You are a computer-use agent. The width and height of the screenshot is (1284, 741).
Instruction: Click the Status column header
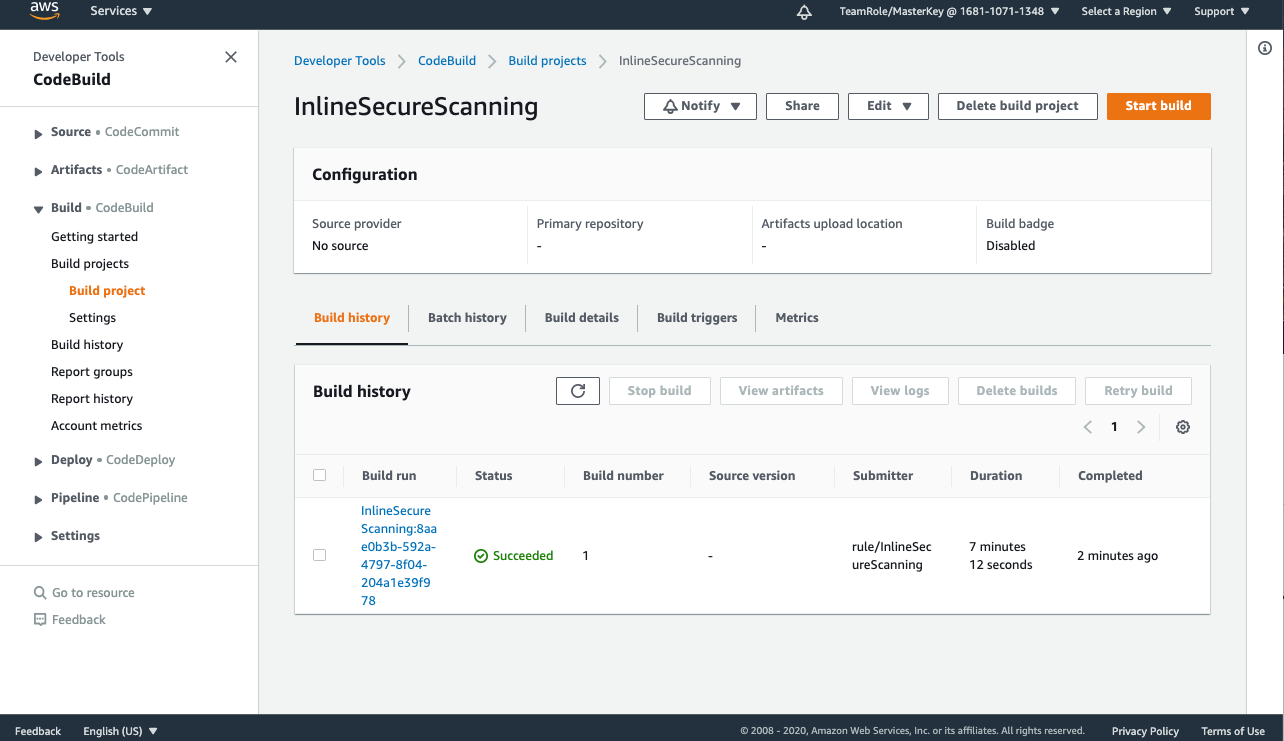(x=493, y=476)
